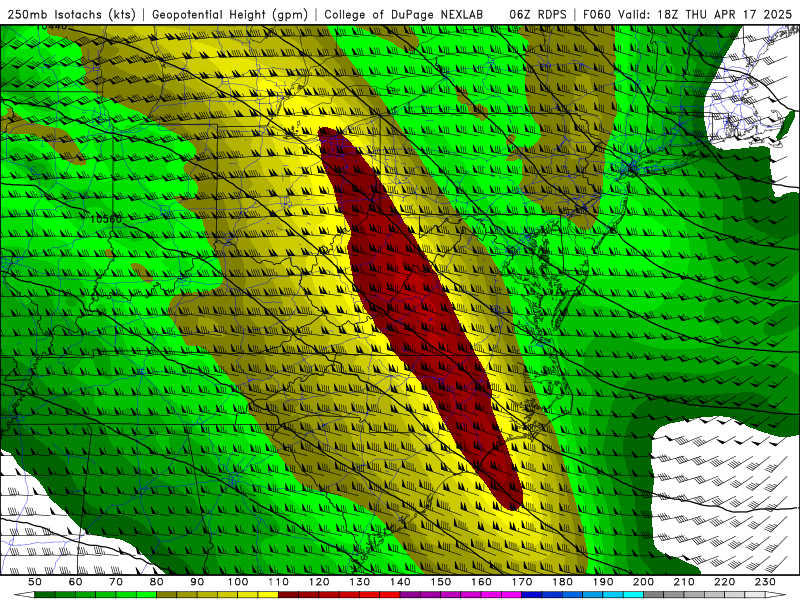Click the '190' value on the legend scale

tap(604, 582)
